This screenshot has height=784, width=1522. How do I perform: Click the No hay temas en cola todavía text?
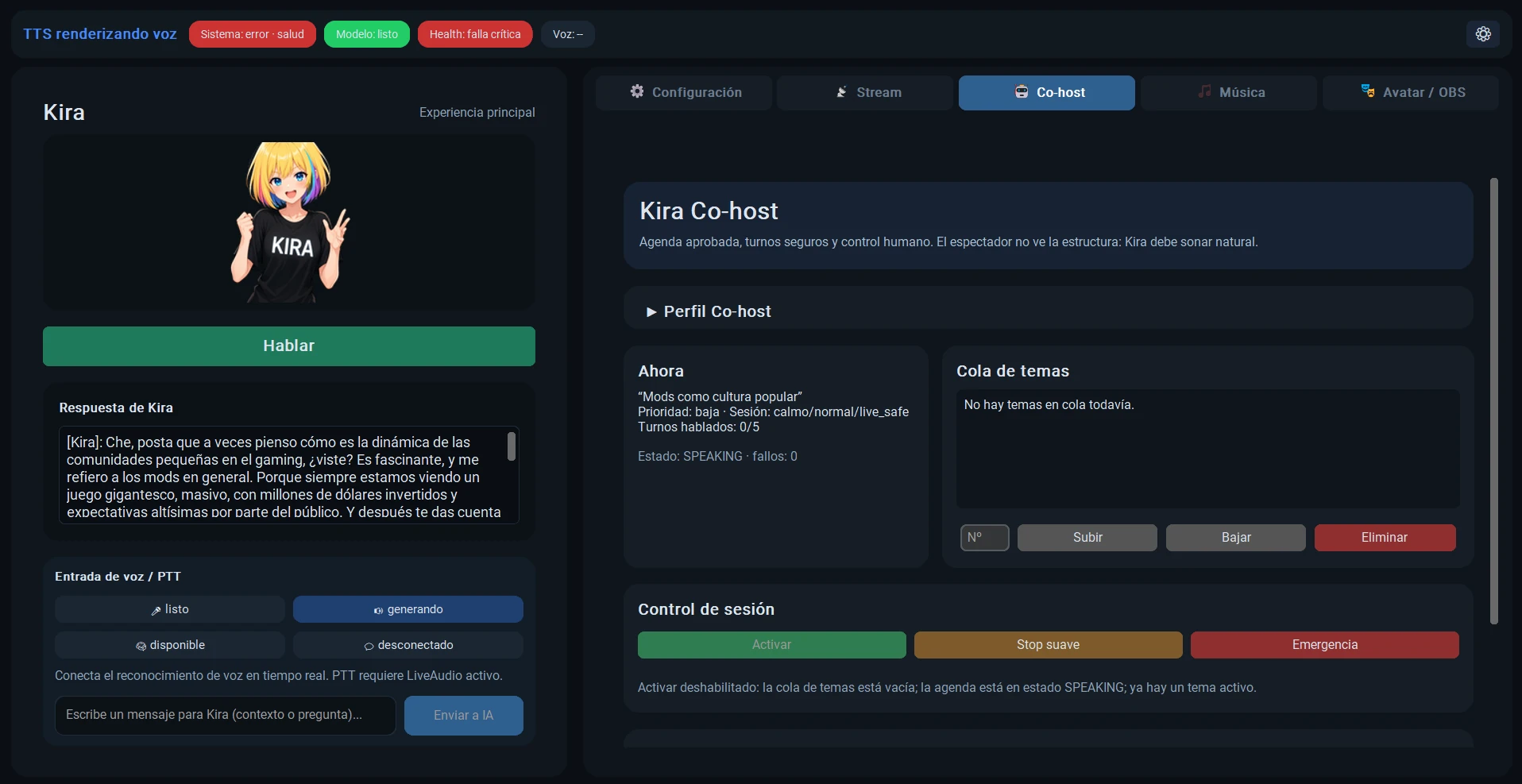pyautogui.click(x=1049, y=405)
